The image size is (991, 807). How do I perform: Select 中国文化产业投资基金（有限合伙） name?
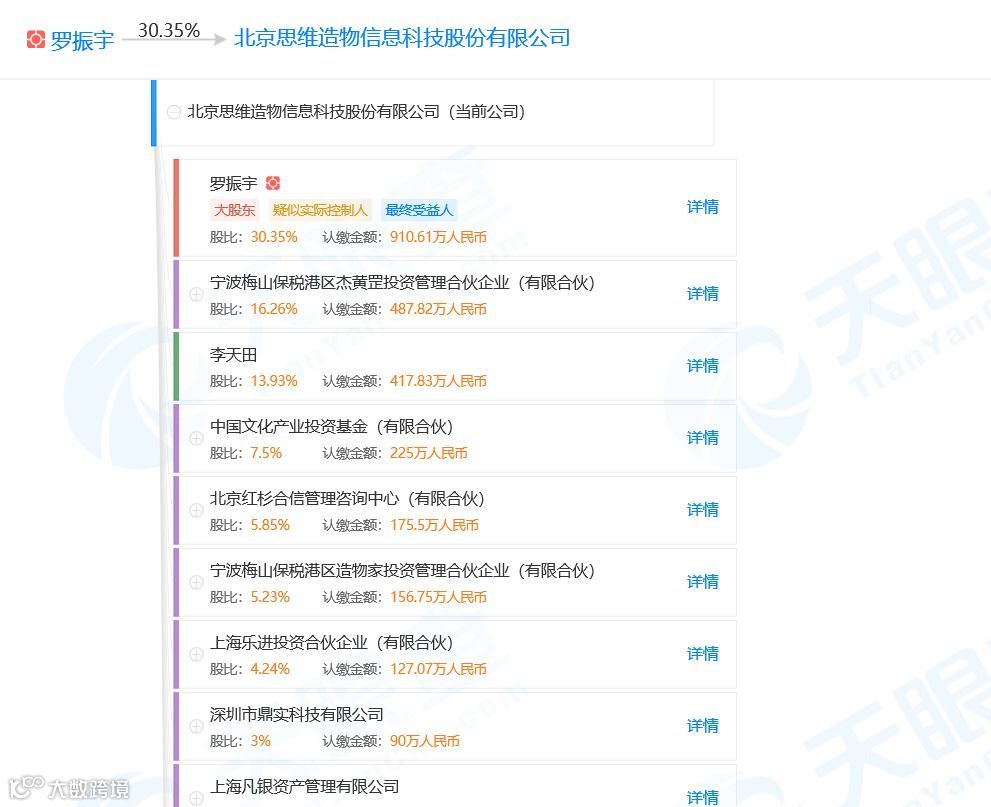(x=331, y=427)
